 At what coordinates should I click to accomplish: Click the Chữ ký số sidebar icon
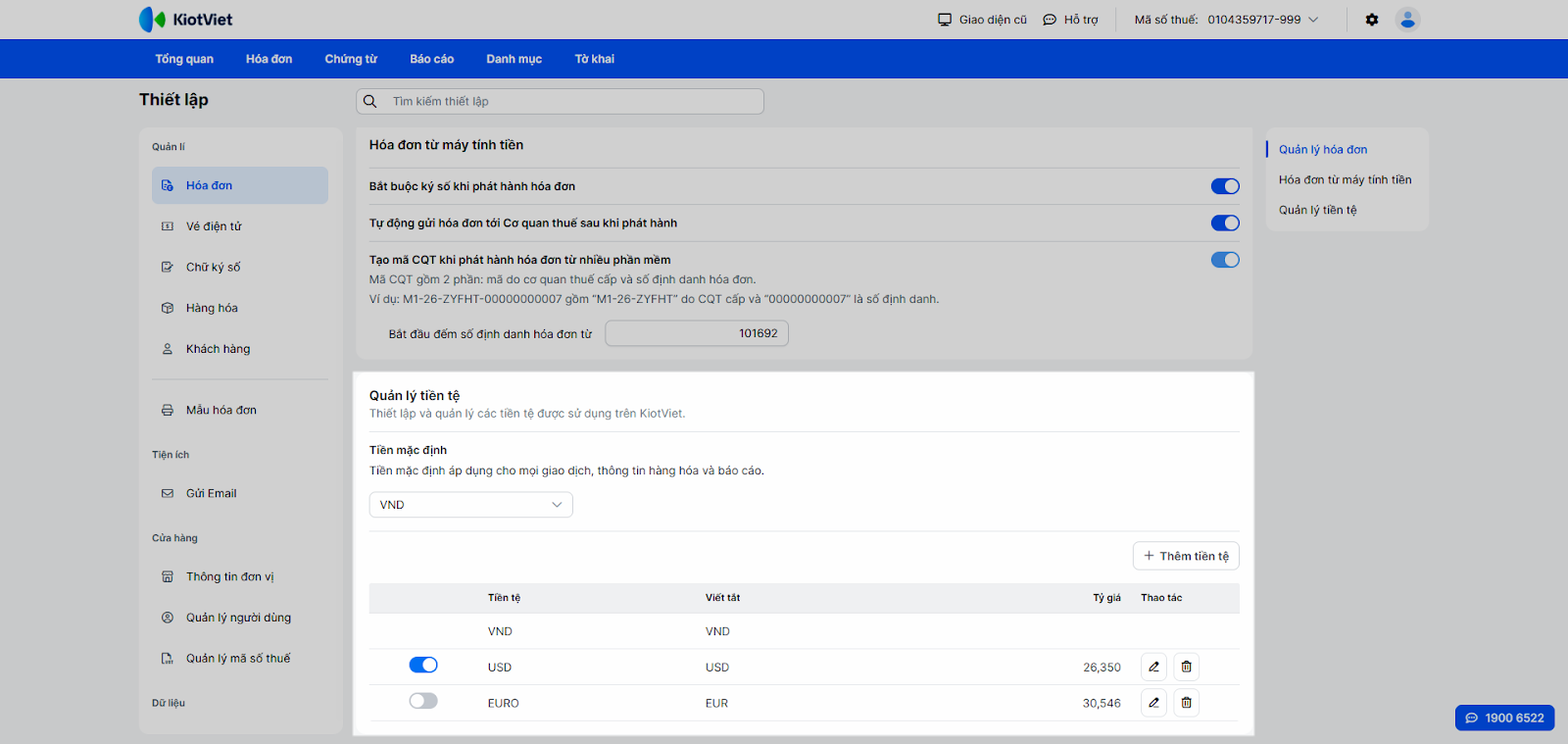168,267
